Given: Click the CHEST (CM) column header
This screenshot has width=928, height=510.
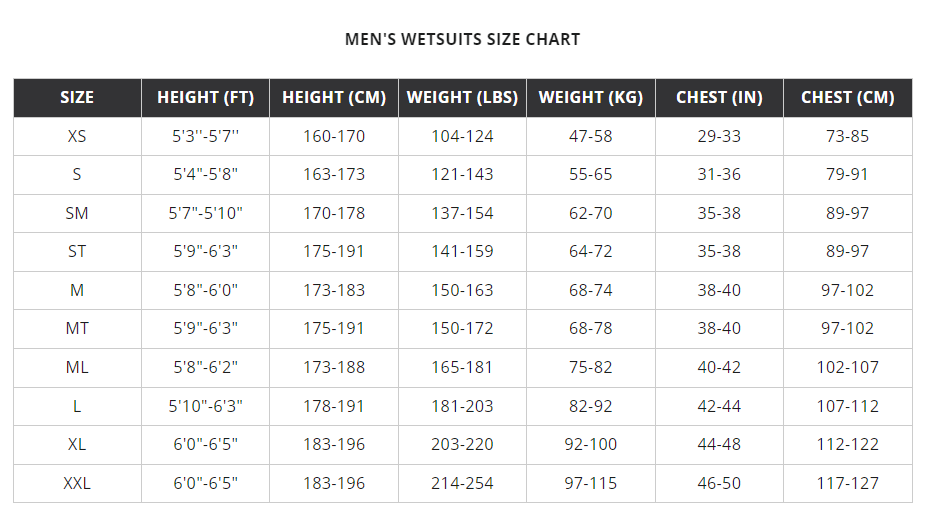Looking at the screenshot, I should 848,98.
